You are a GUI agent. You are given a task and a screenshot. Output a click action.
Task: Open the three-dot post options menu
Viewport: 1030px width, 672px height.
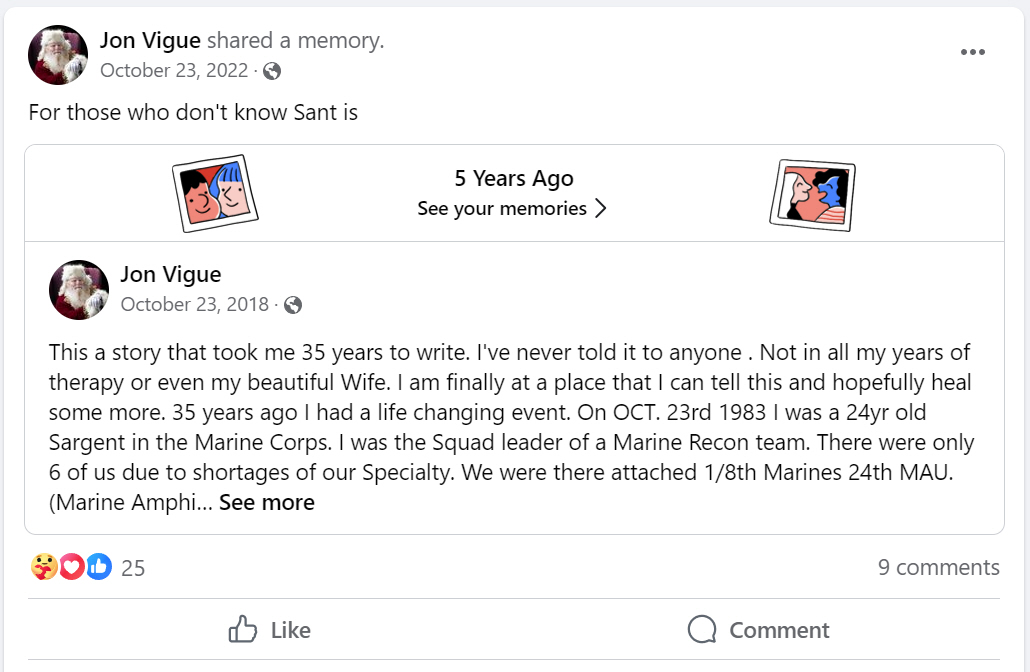pos(972,53)
